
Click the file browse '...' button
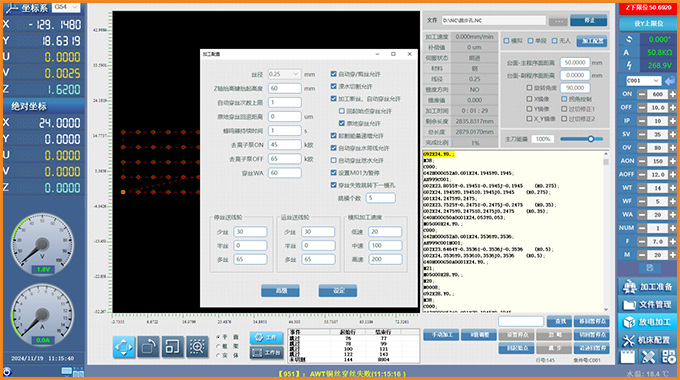tap(559, 21)
